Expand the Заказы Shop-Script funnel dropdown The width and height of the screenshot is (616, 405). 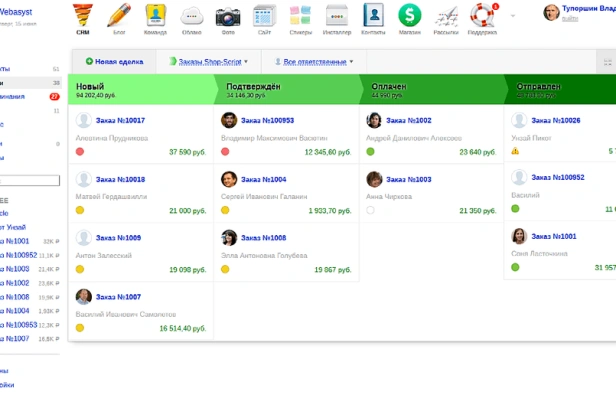[213, 62]
